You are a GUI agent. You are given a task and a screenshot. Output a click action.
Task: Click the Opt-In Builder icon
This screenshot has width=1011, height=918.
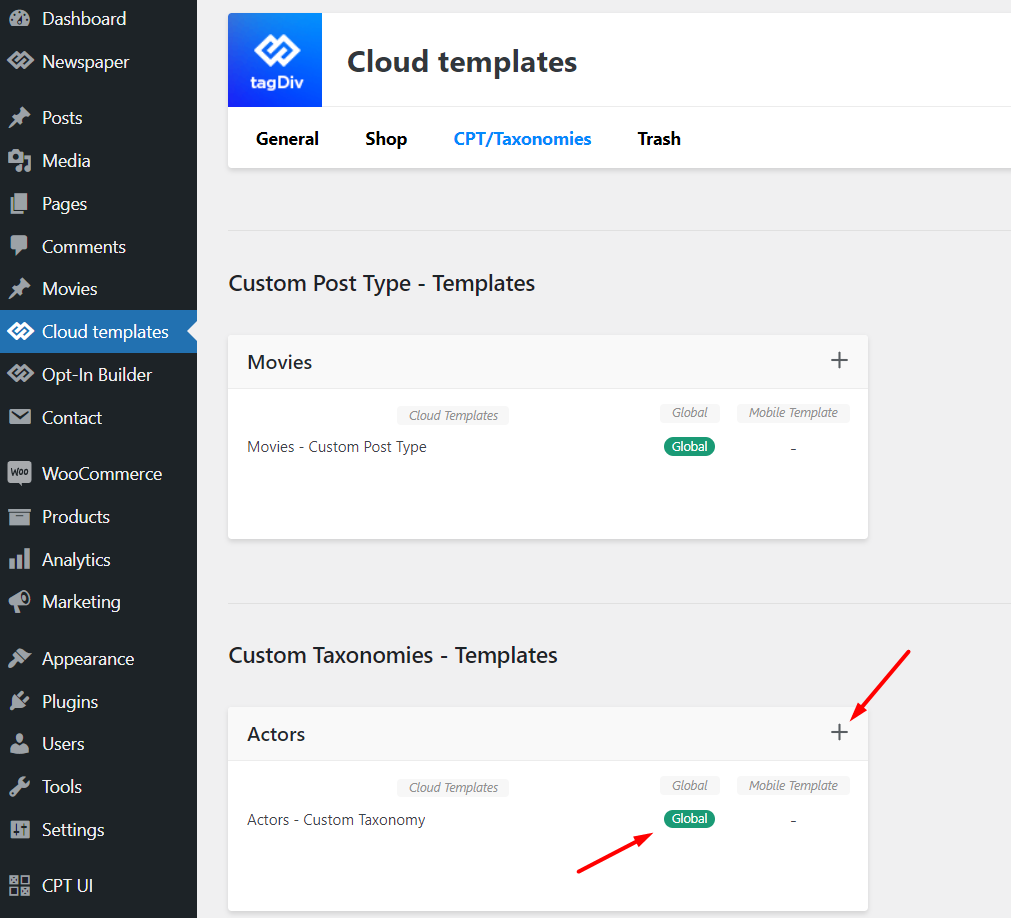(x=20, y=374)
